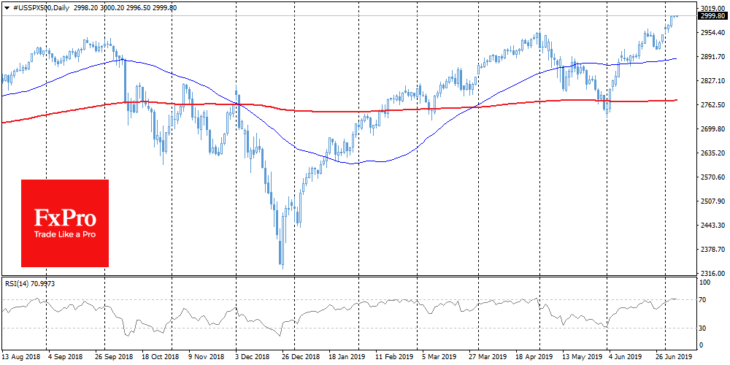The height and width of the screenshot is (365, 730).
Task: Select the 2762.50 price axis label
Action: [712, 105]
